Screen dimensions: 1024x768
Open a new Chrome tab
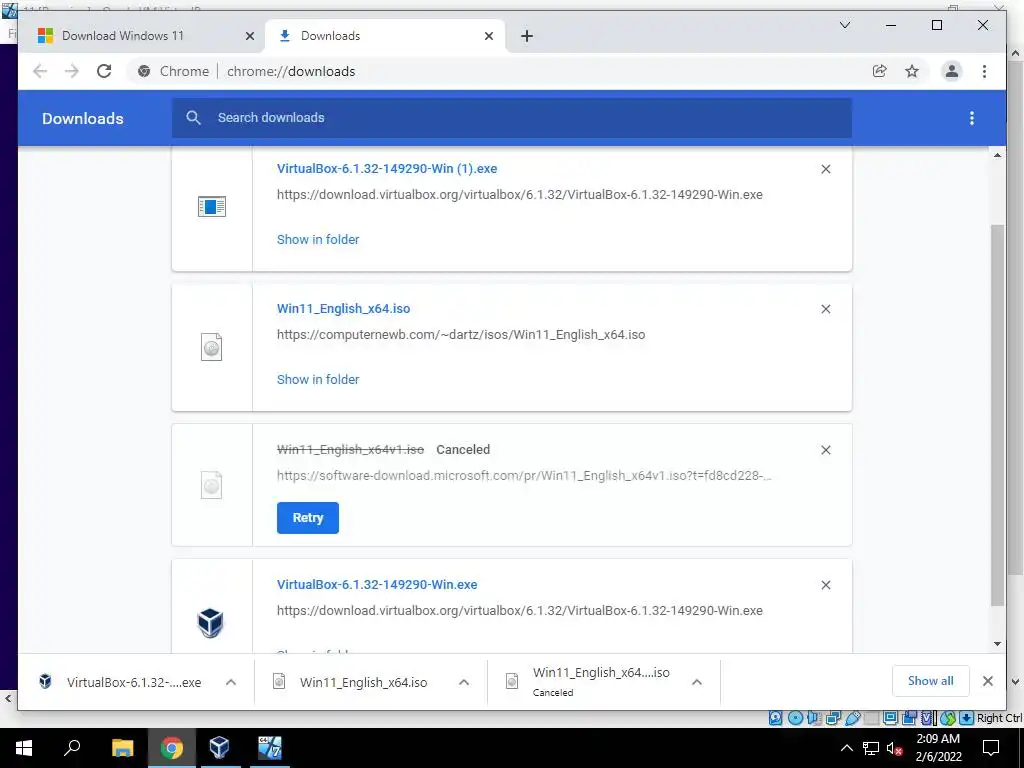pyautogui.click(x=527, y=36)
